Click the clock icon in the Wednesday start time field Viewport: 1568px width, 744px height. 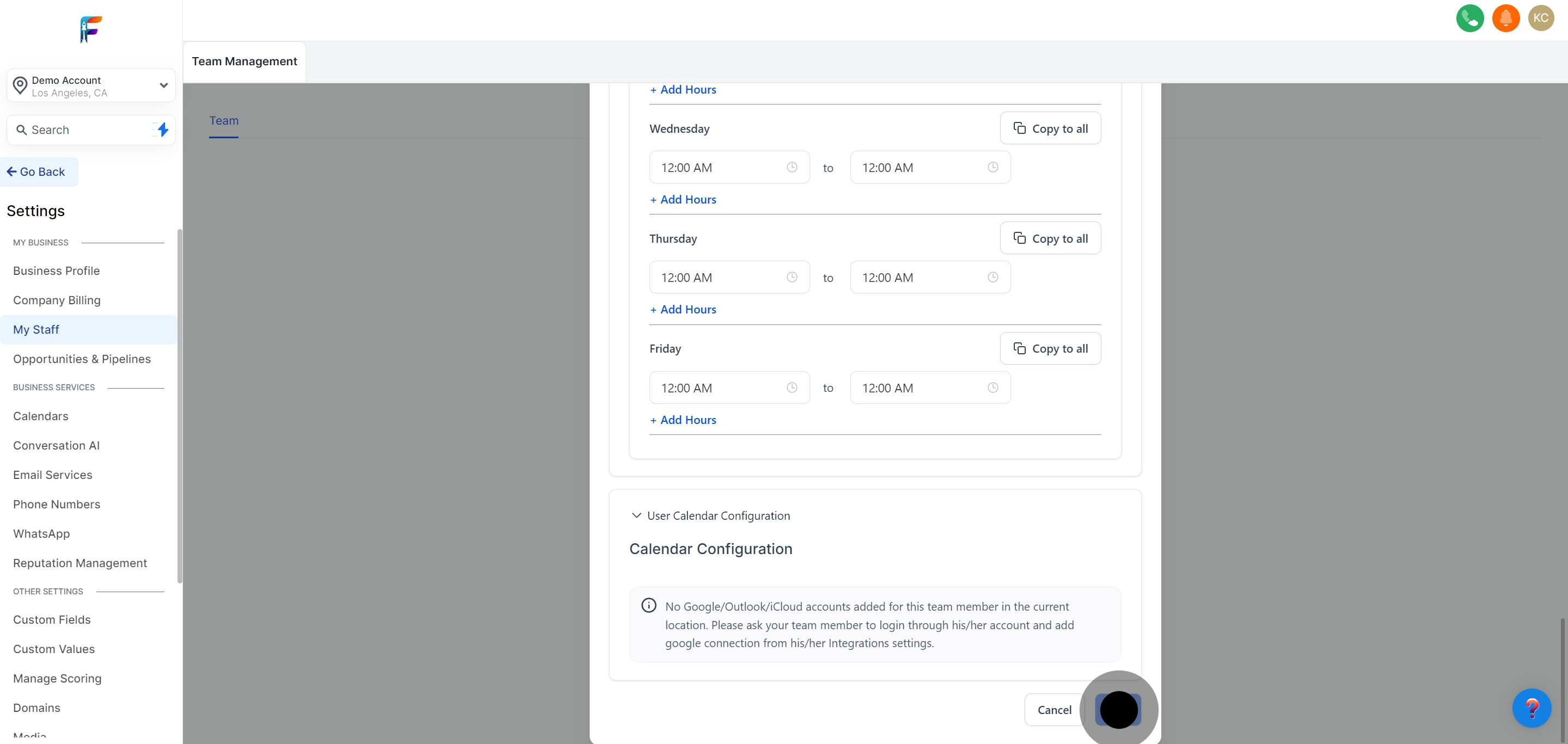click(x=791, y=167)
